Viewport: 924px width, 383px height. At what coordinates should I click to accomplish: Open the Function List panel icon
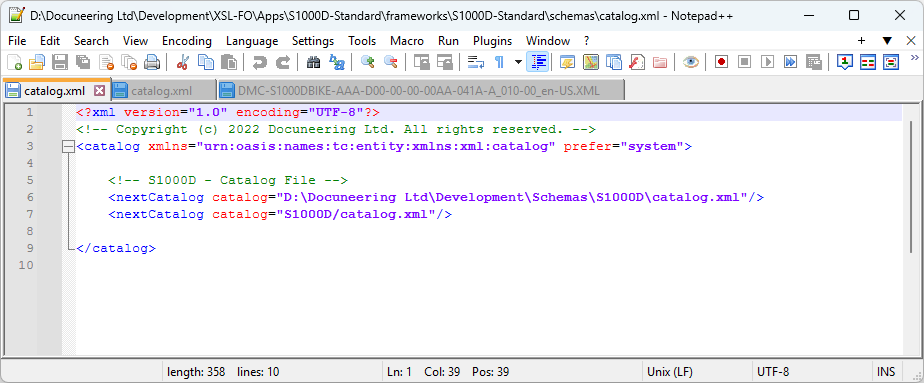636,62
